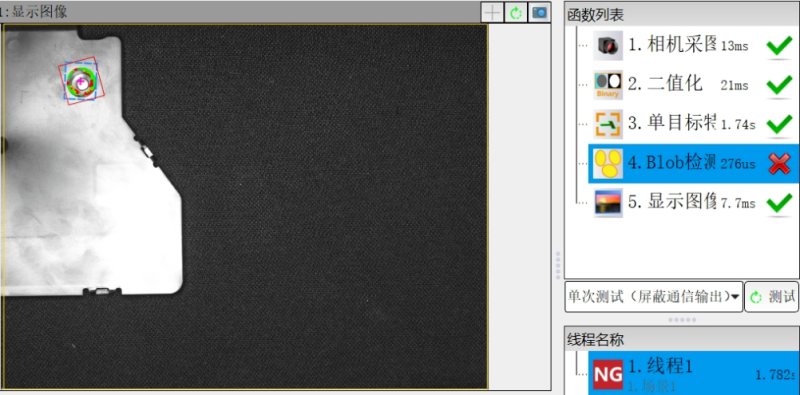Click the green checkmark for camera capture

pyautogui.click(x=779, y=46)
